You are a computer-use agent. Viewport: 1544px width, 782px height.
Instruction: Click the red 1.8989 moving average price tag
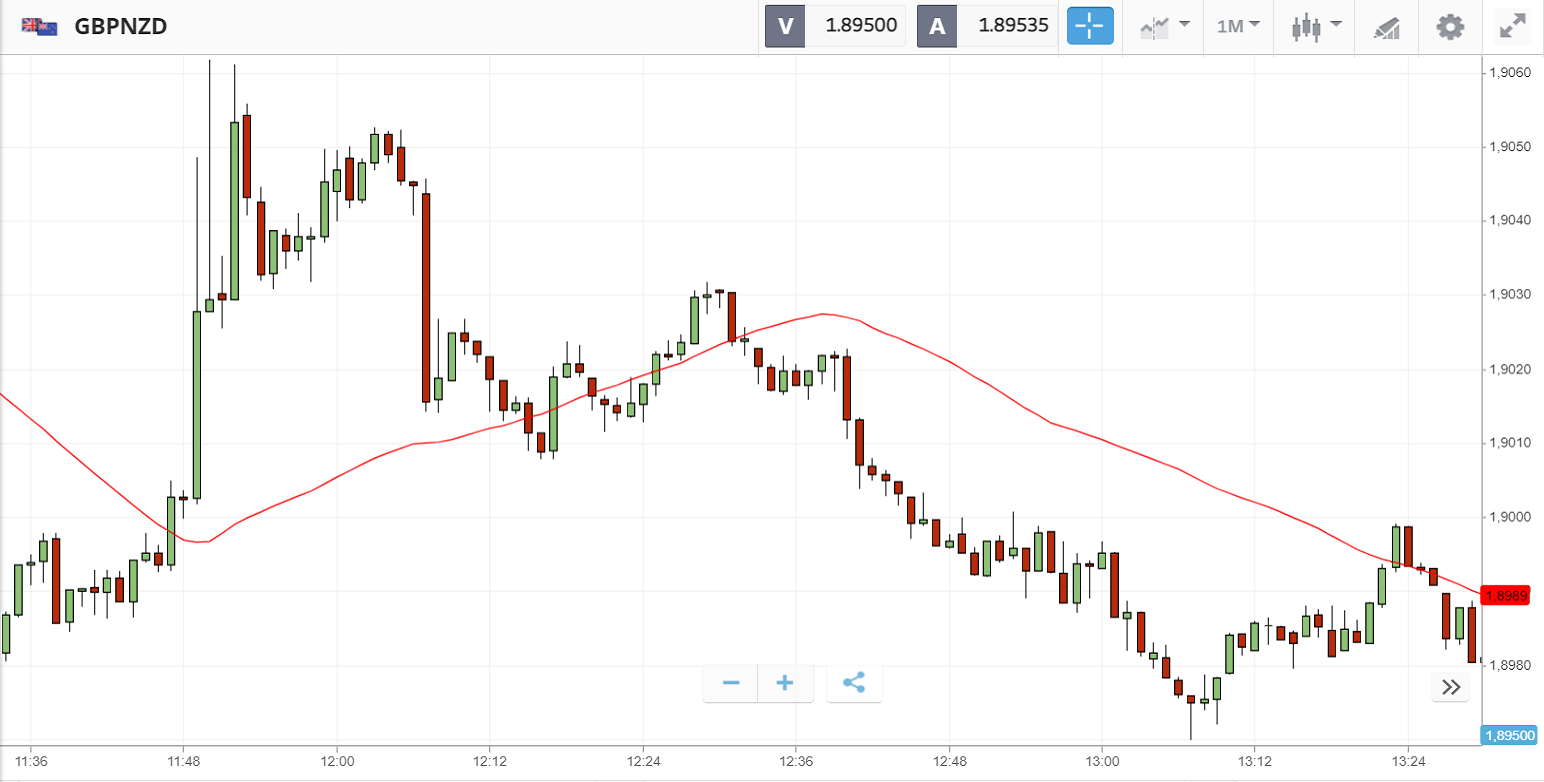pyautogui.click(x=1507, y=596)
